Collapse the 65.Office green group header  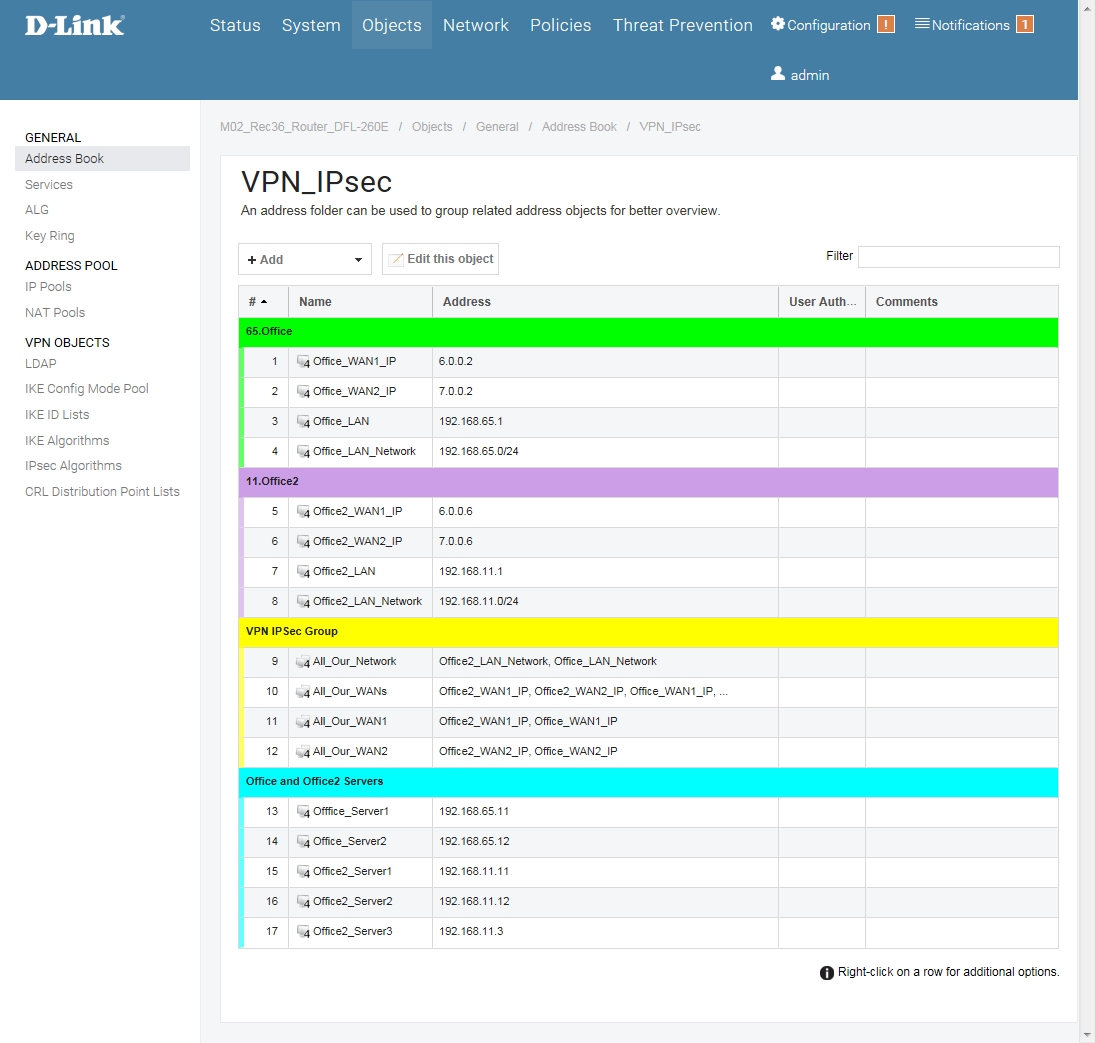click(648, 331)
